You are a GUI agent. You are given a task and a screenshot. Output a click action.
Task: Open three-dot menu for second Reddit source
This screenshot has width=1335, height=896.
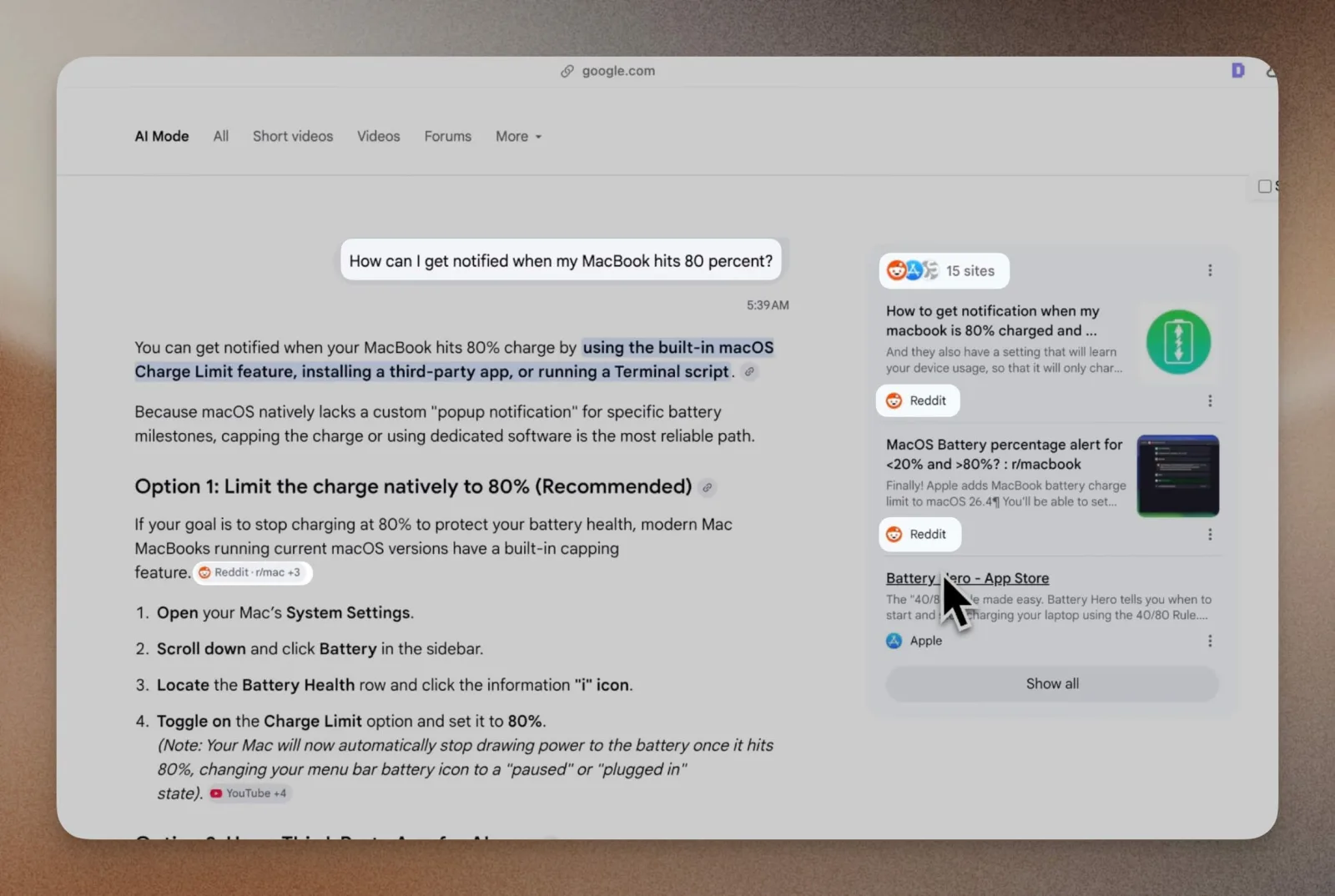click(x=1210, y=535)
